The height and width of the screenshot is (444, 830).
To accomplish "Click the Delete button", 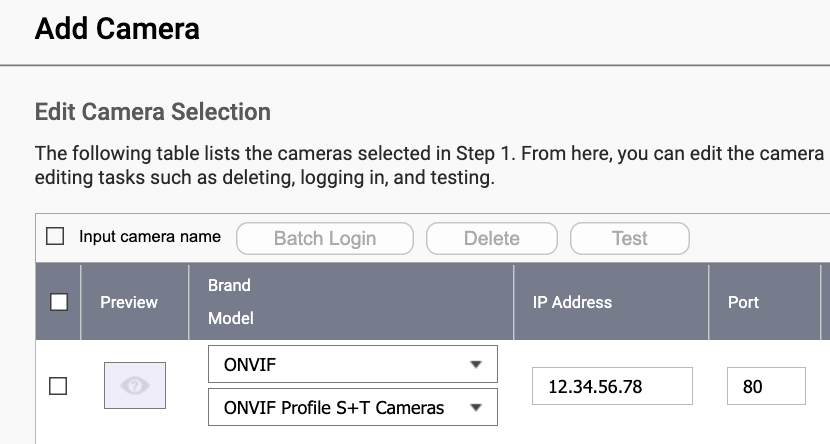I will coord(491,238).
